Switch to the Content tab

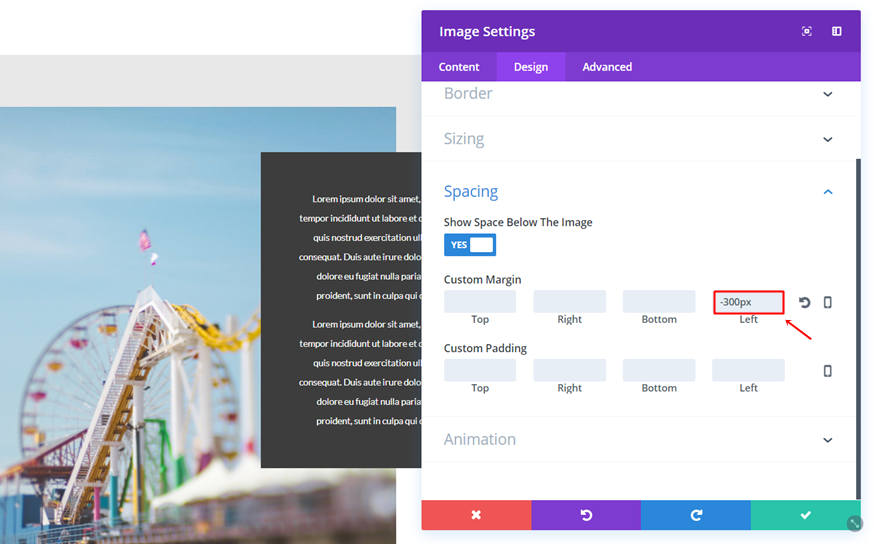click(x=459, y=67)
